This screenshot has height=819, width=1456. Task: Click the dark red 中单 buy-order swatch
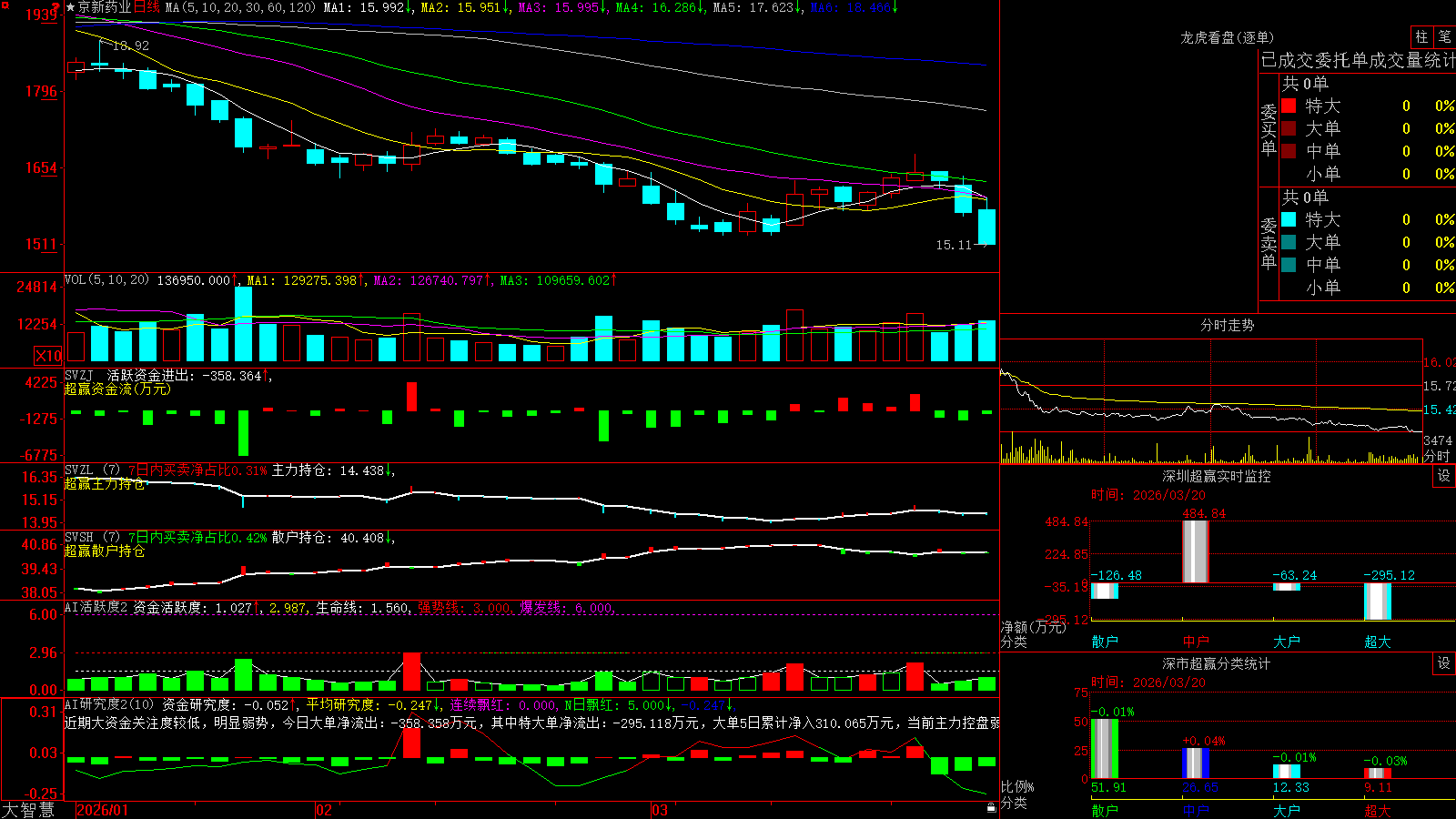[1289, 150]
